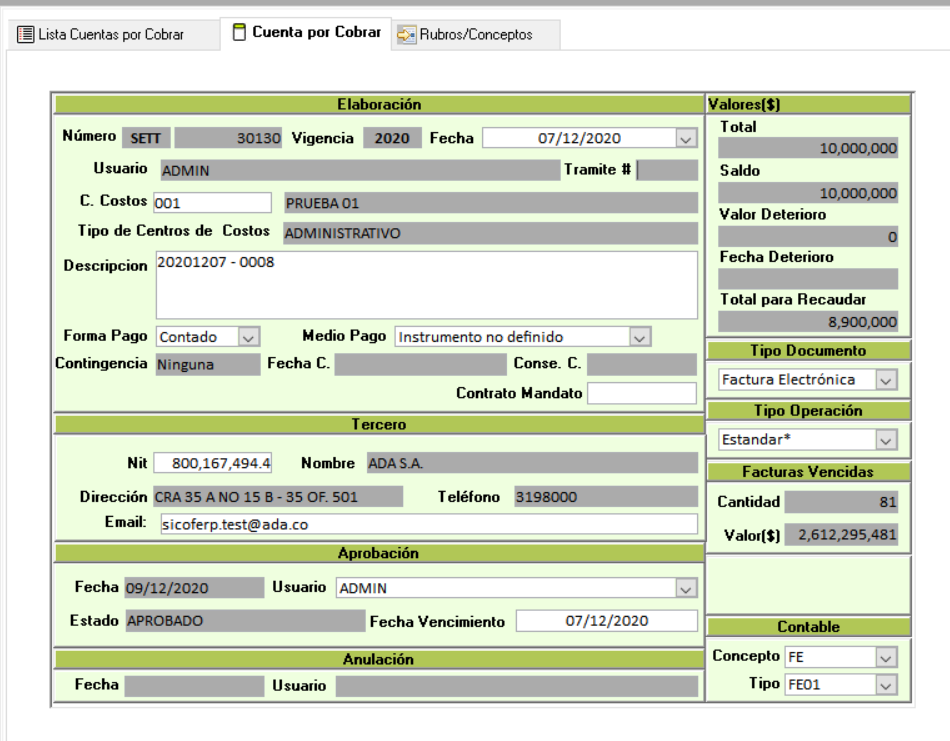This screenshot has height=741, width=950.
Task: Expand the Forma Pago dropdown
Action: click(x=249, y=337)
